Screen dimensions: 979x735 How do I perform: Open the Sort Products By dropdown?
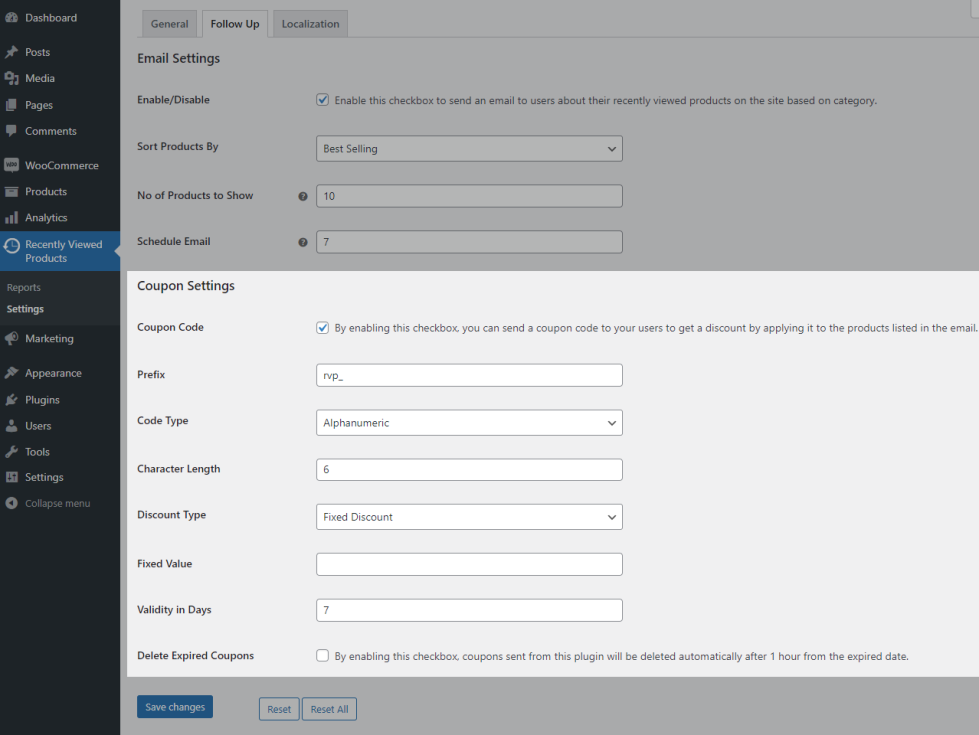[x=469, y=149]
